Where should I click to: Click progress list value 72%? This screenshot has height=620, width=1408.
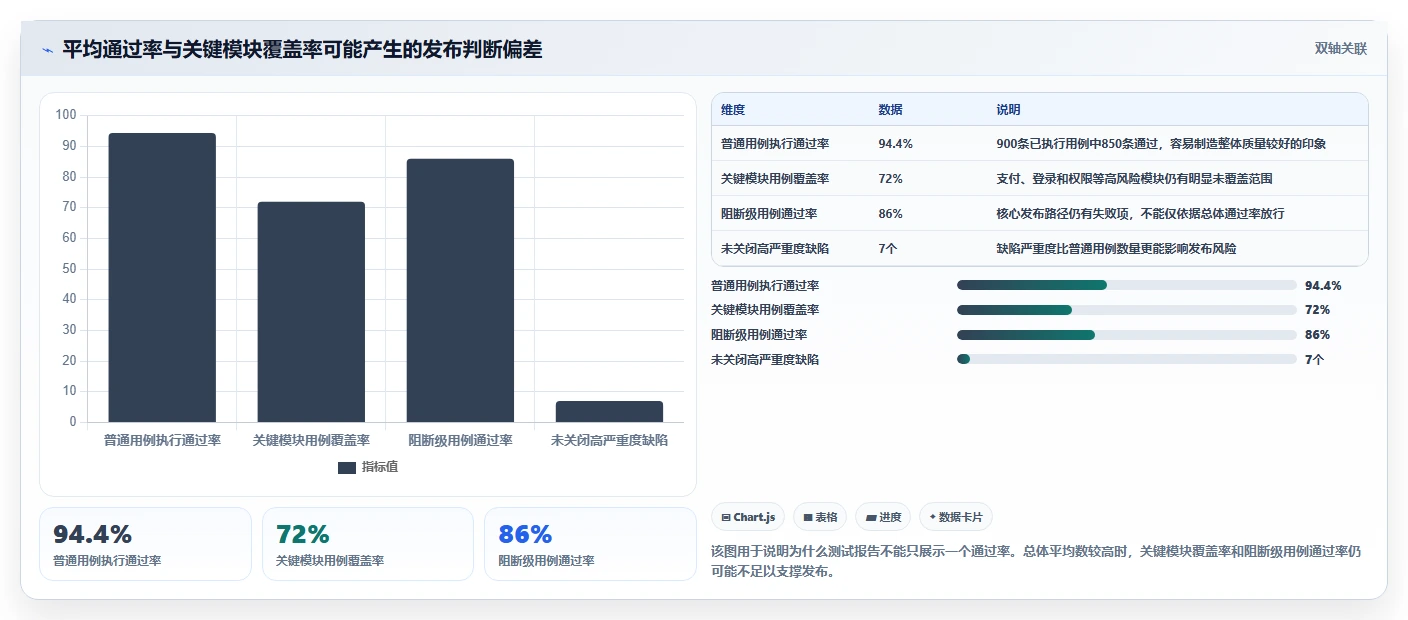pyautogui.click(x=1317, y=310)
